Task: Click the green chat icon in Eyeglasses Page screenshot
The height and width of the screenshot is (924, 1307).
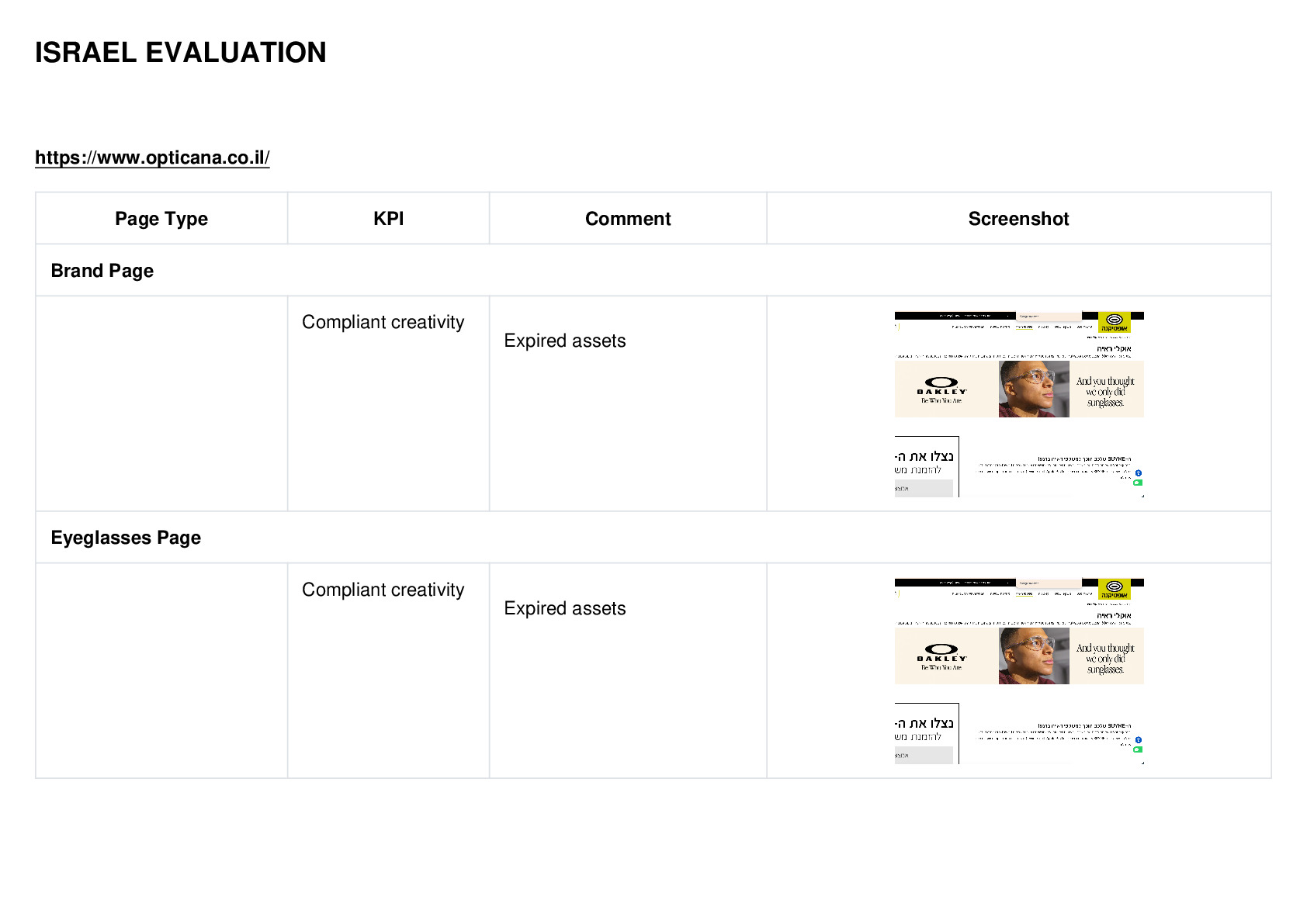Action: click(1138, 749)
